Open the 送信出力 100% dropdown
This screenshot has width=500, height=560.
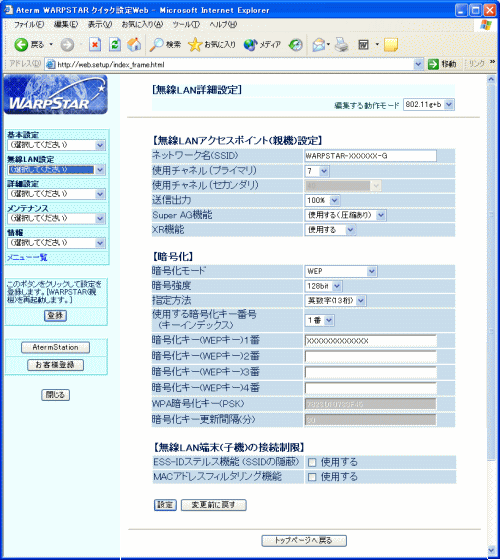click(x=322, y=200)
